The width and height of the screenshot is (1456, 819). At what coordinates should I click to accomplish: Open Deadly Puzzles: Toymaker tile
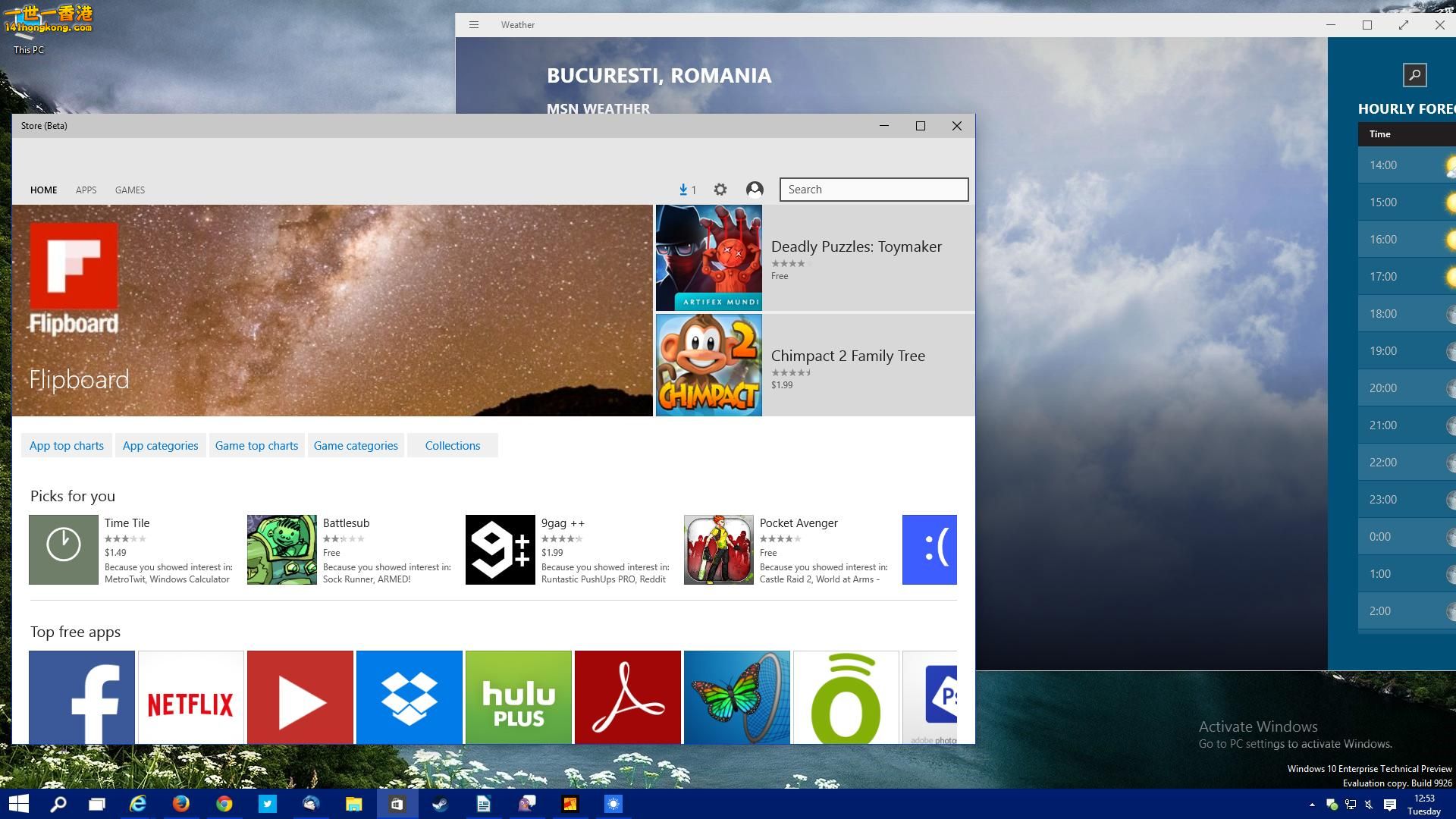coord(815,258)
